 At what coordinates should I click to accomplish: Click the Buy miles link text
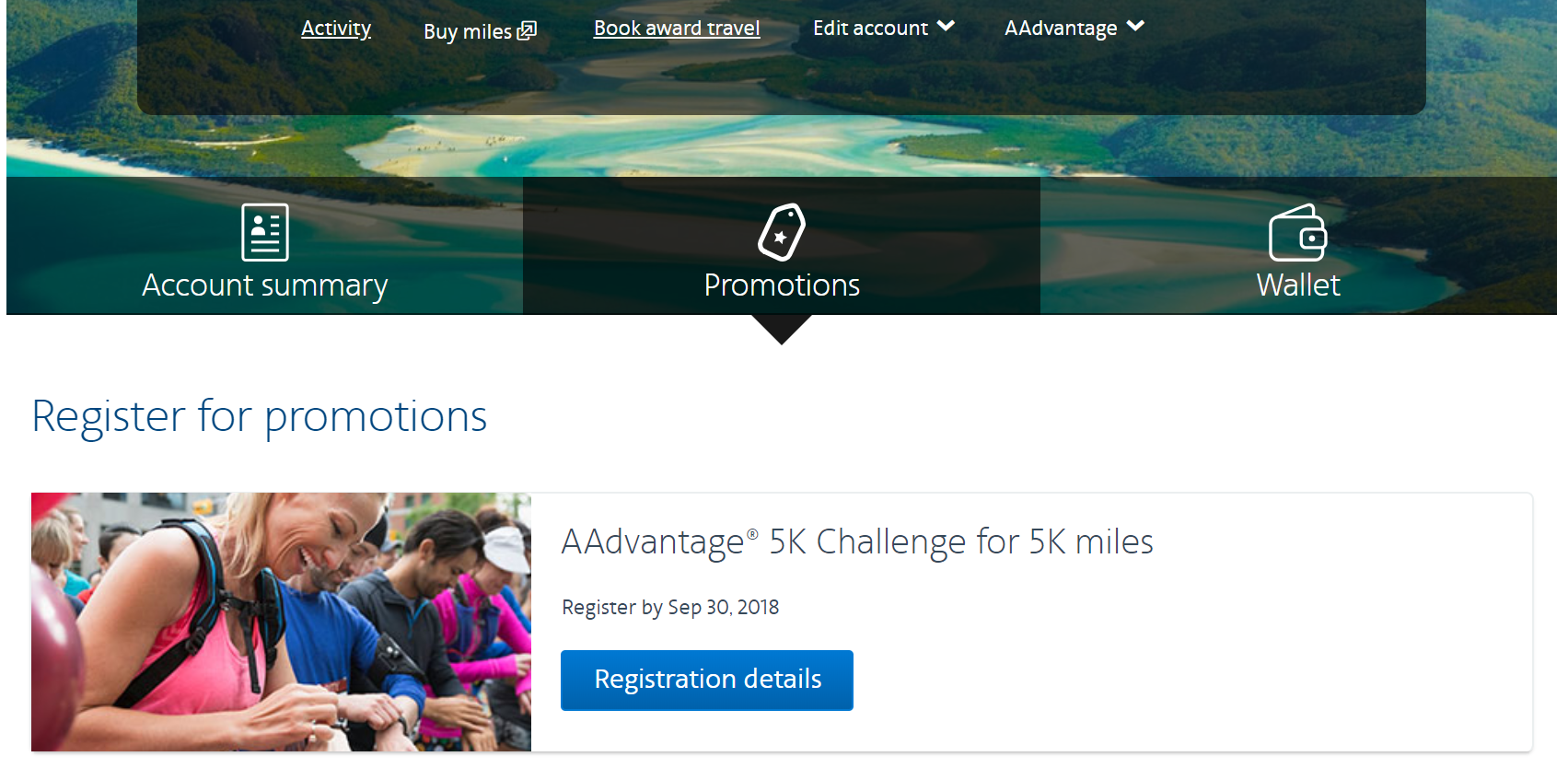pyautogui.click(x=467, y=32)
